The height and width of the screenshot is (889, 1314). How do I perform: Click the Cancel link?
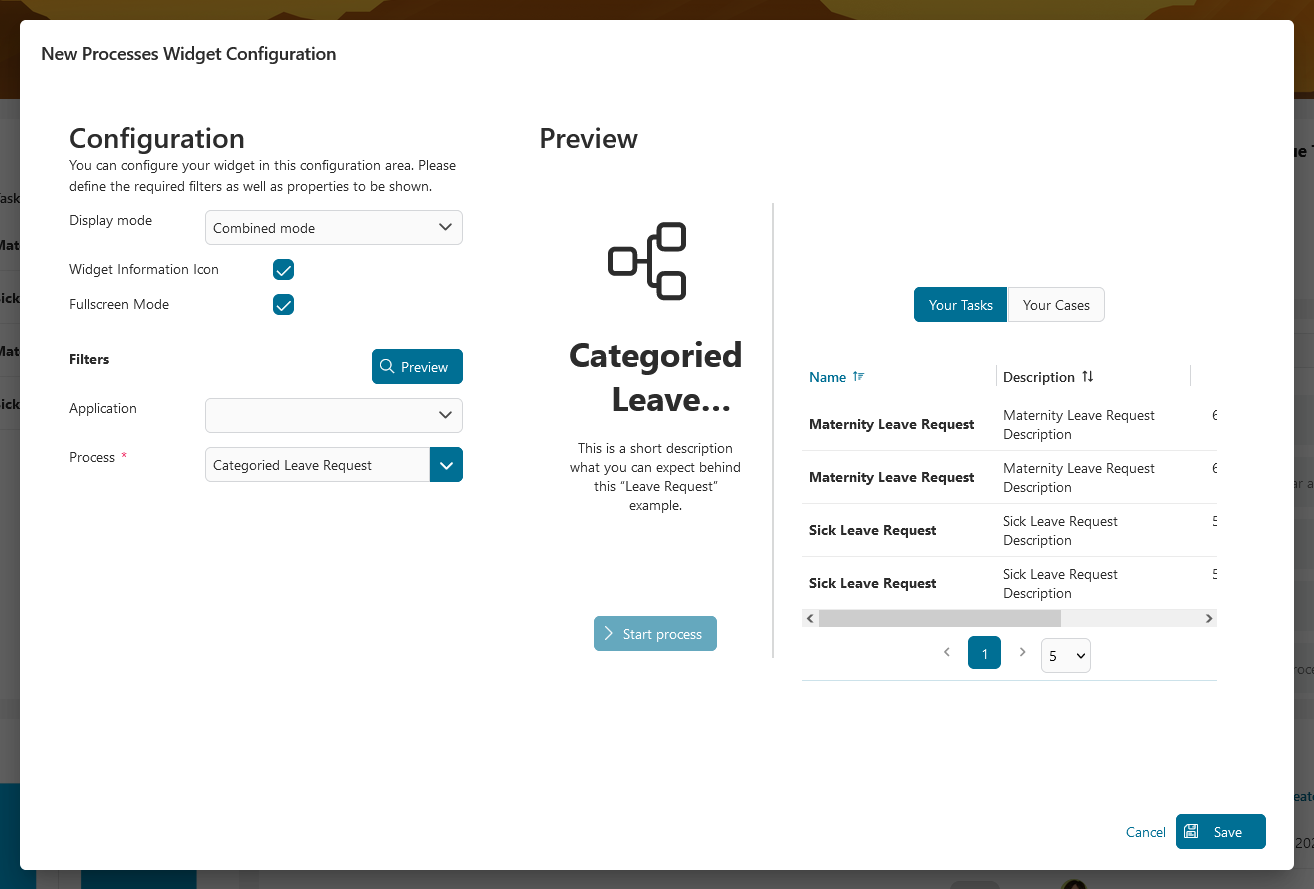1145,832
